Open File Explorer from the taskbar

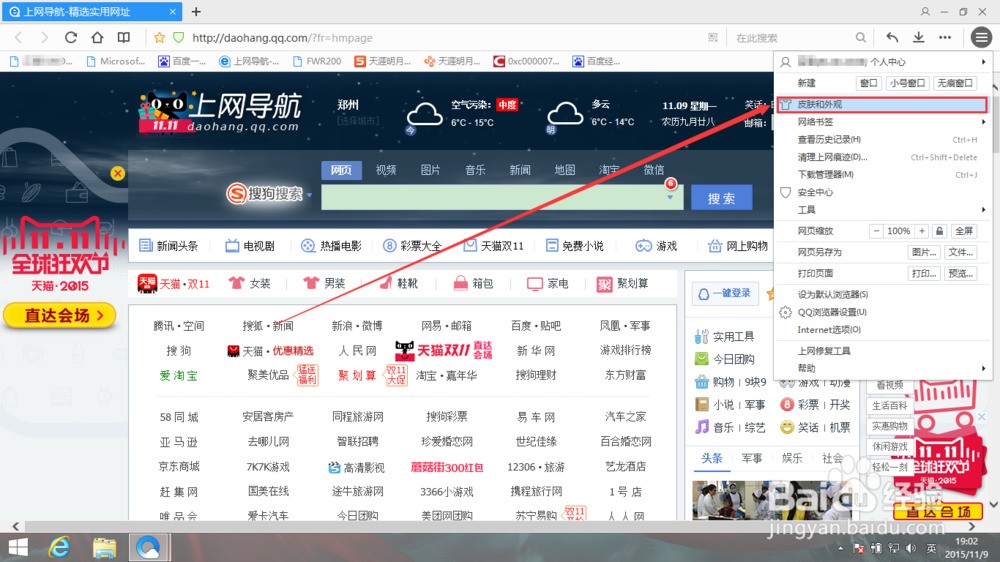point(104,547)
